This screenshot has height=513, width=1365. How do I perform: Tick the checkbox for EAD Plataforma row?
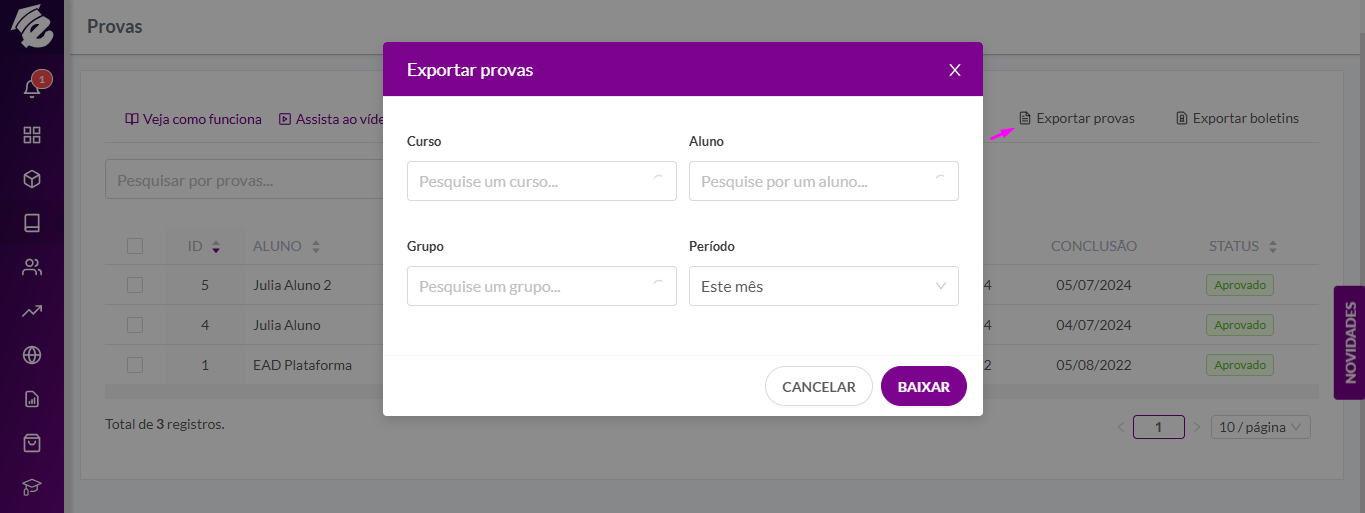[135, 365]
